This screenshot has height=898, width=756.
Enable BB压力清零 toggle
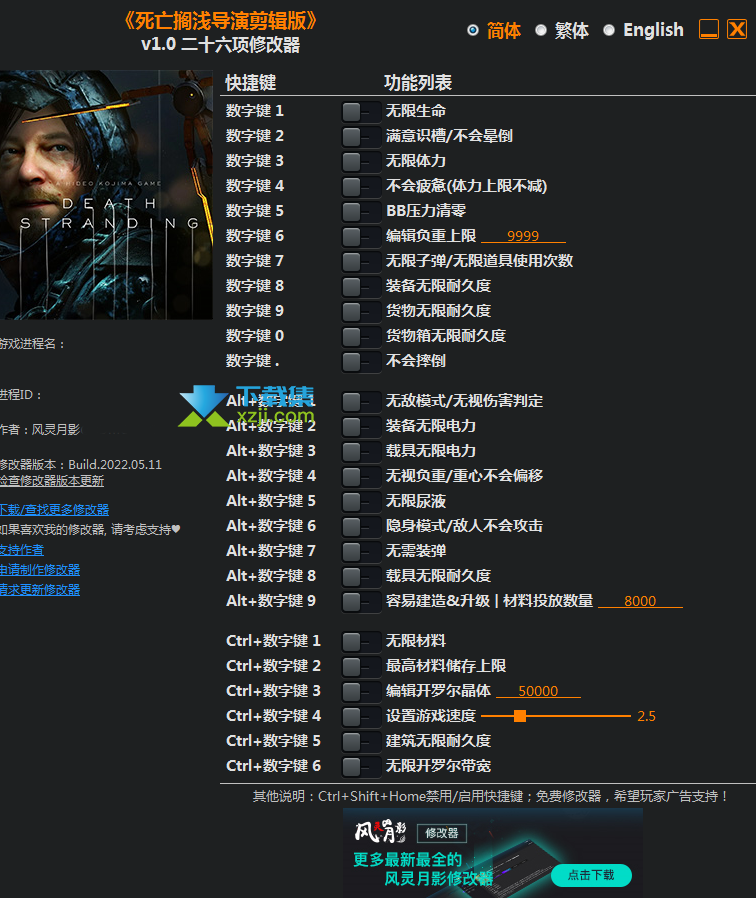point(361,212)
